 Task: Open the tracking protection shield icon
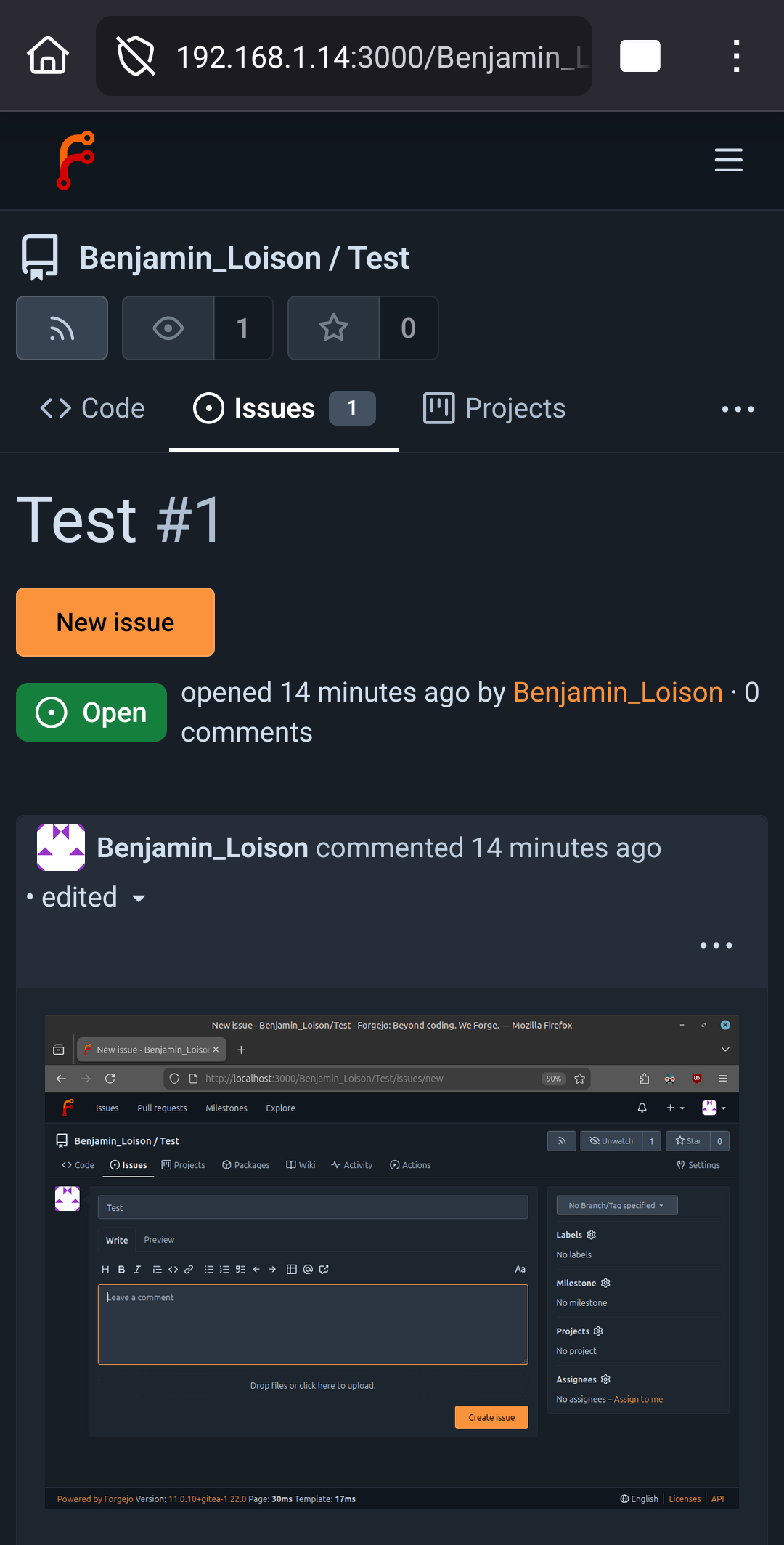point(136,56)
